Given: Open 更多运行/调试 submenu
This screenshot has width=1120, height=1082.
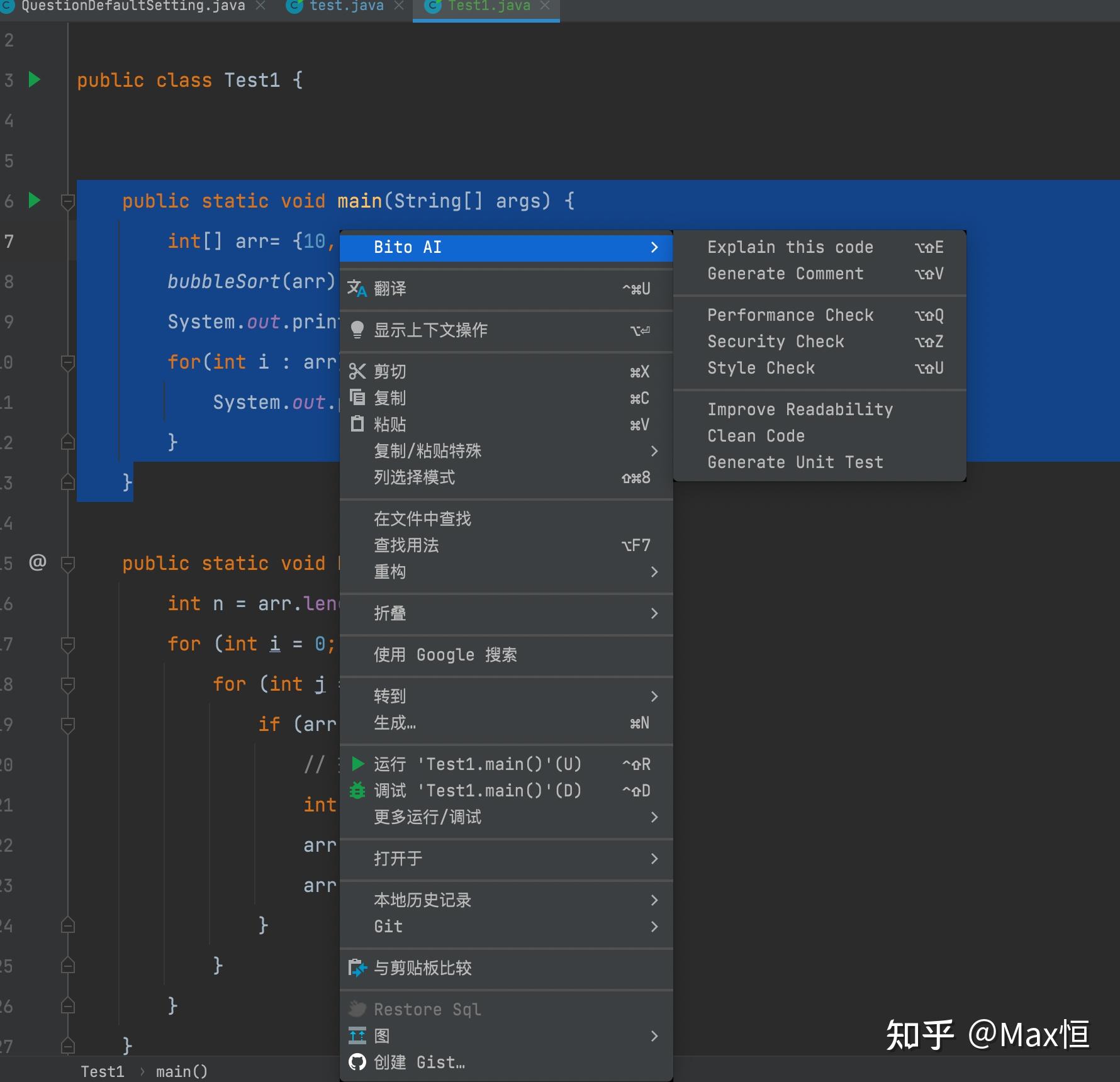Looking at the screenshot, I should coord(507,817).
